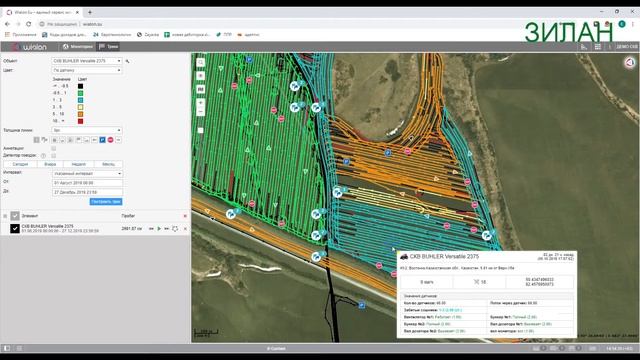The width and height of the screenshot is (640, 360).
Task: Open a new browser tab
Action: tap(90, 12)
